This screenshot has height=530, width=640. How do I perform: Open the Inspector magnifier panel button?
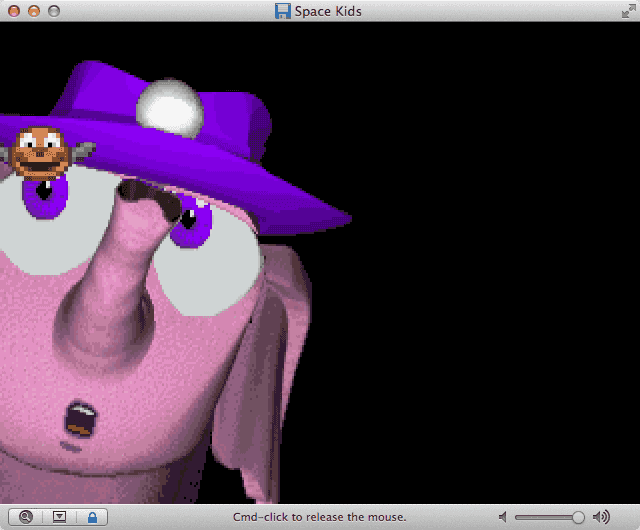point(26,517)
